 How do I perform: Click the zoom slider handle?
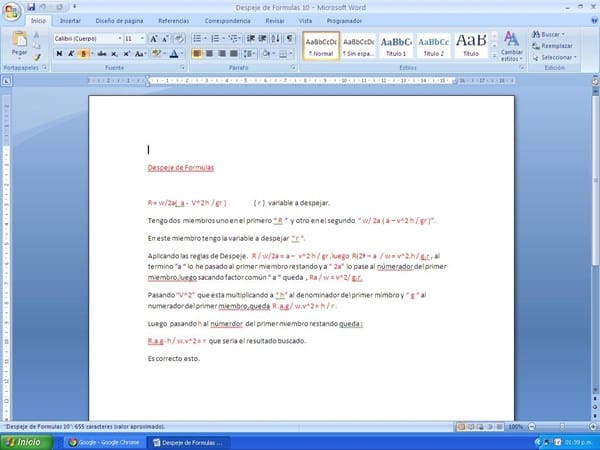(562, 426)
